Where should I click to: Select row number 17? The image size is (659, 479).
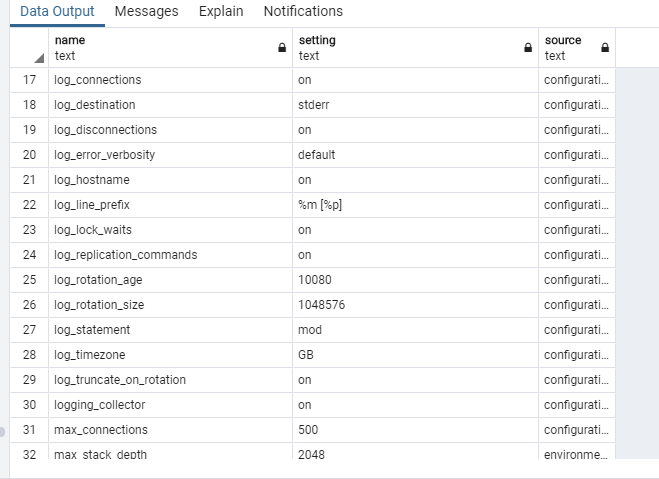(x=29, y=80)
